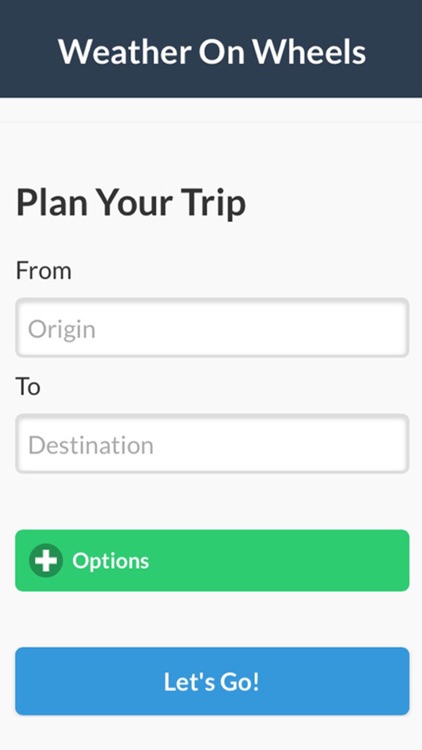Screen dimensions: 422x750
Task: Click the Plan Your Trip heading
Action: tap(131, 203)
